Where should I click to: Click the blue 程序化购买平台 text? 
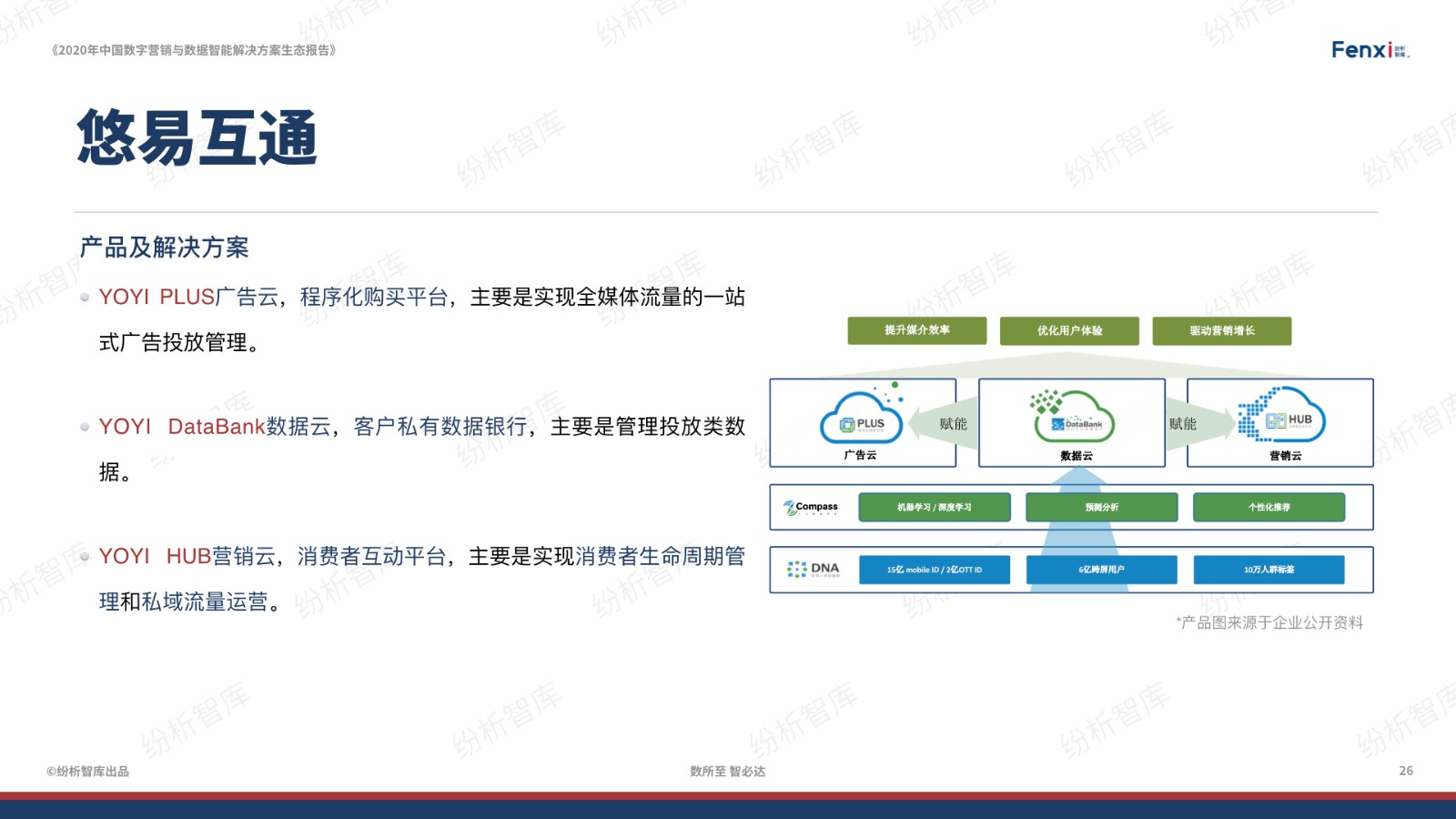tap(374, 298)
